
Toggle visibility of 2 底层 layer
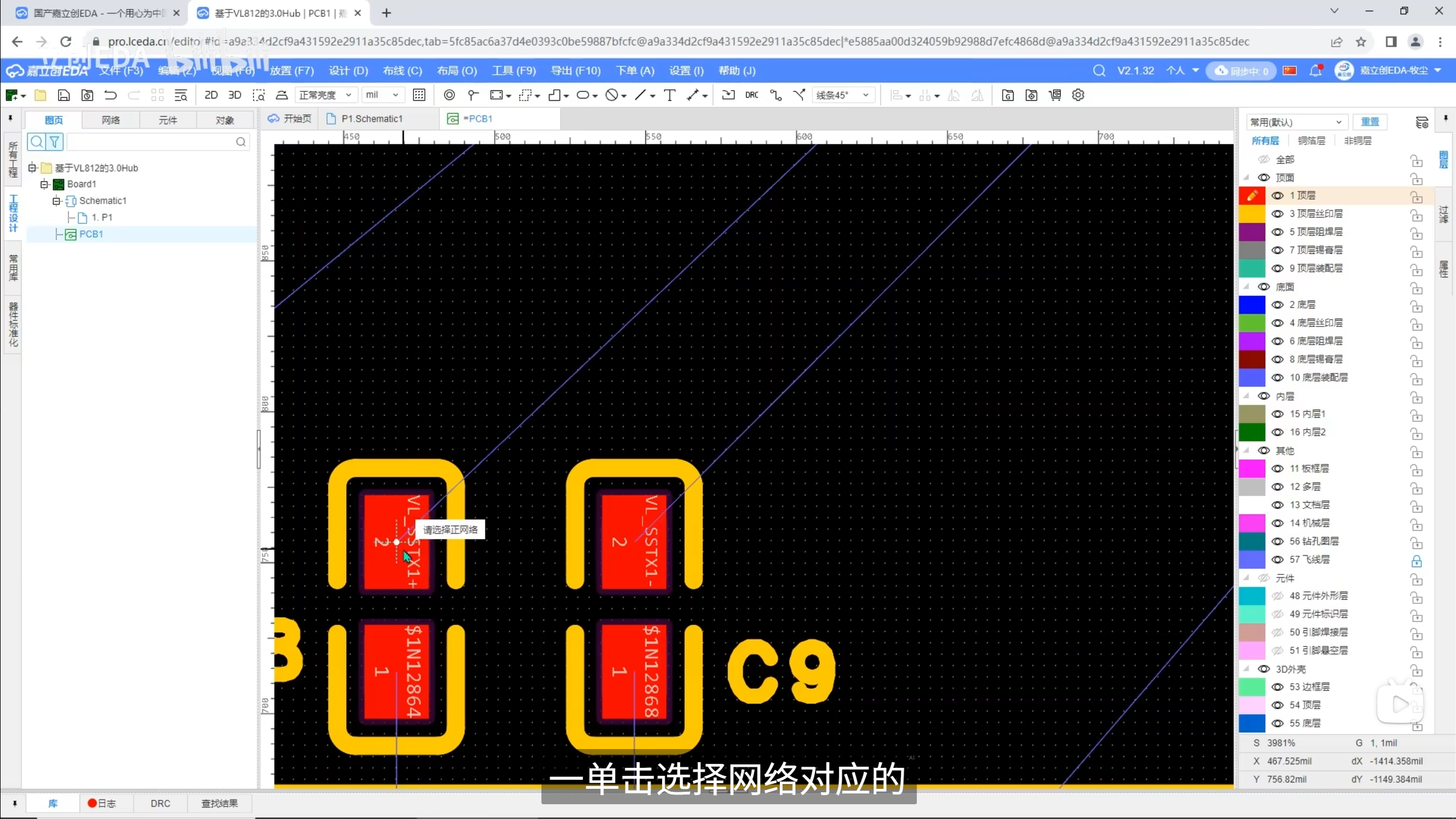(1277, 305)
